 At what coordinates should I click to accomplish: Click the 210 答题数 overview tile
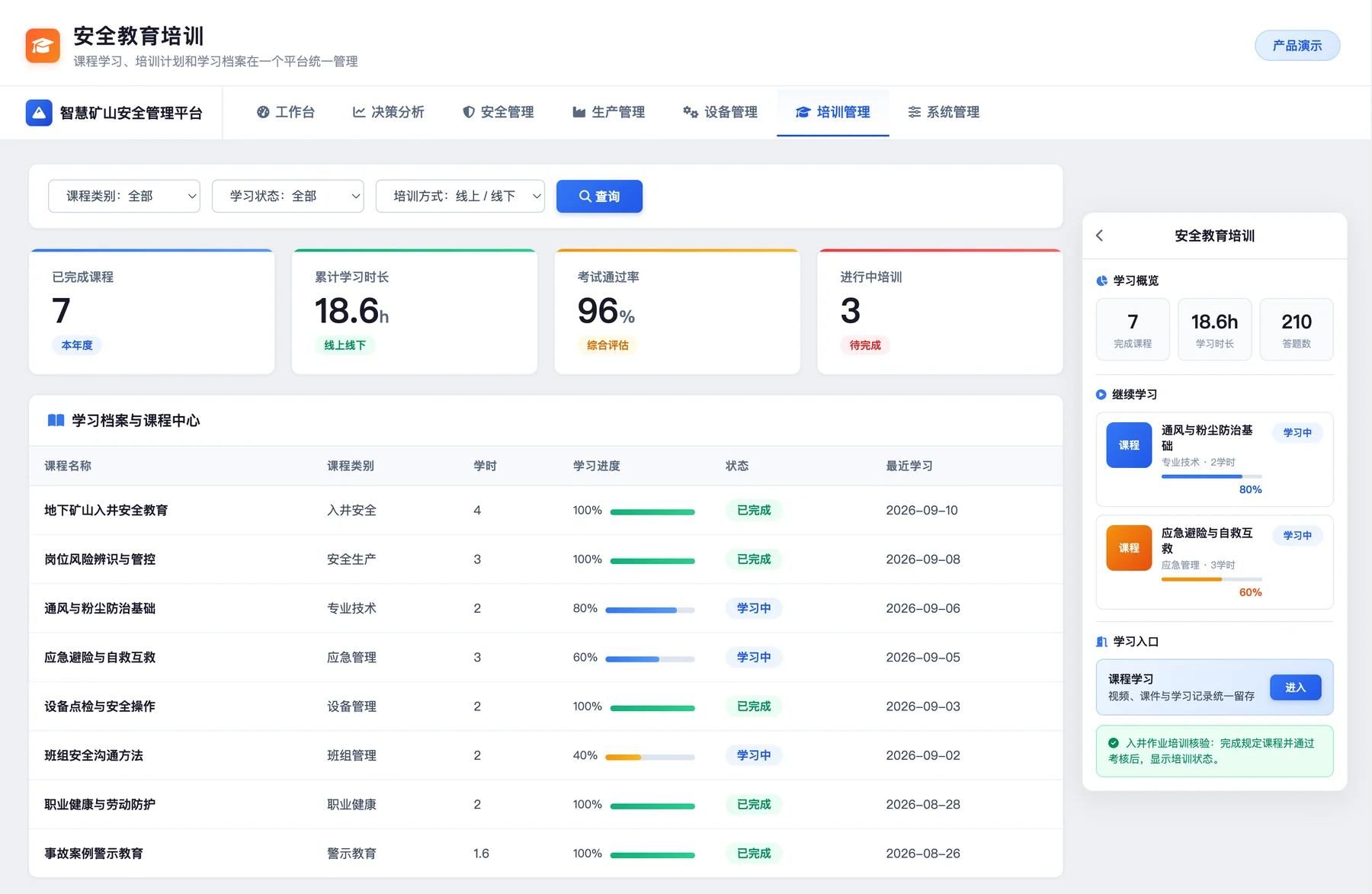click(1297, 329)
